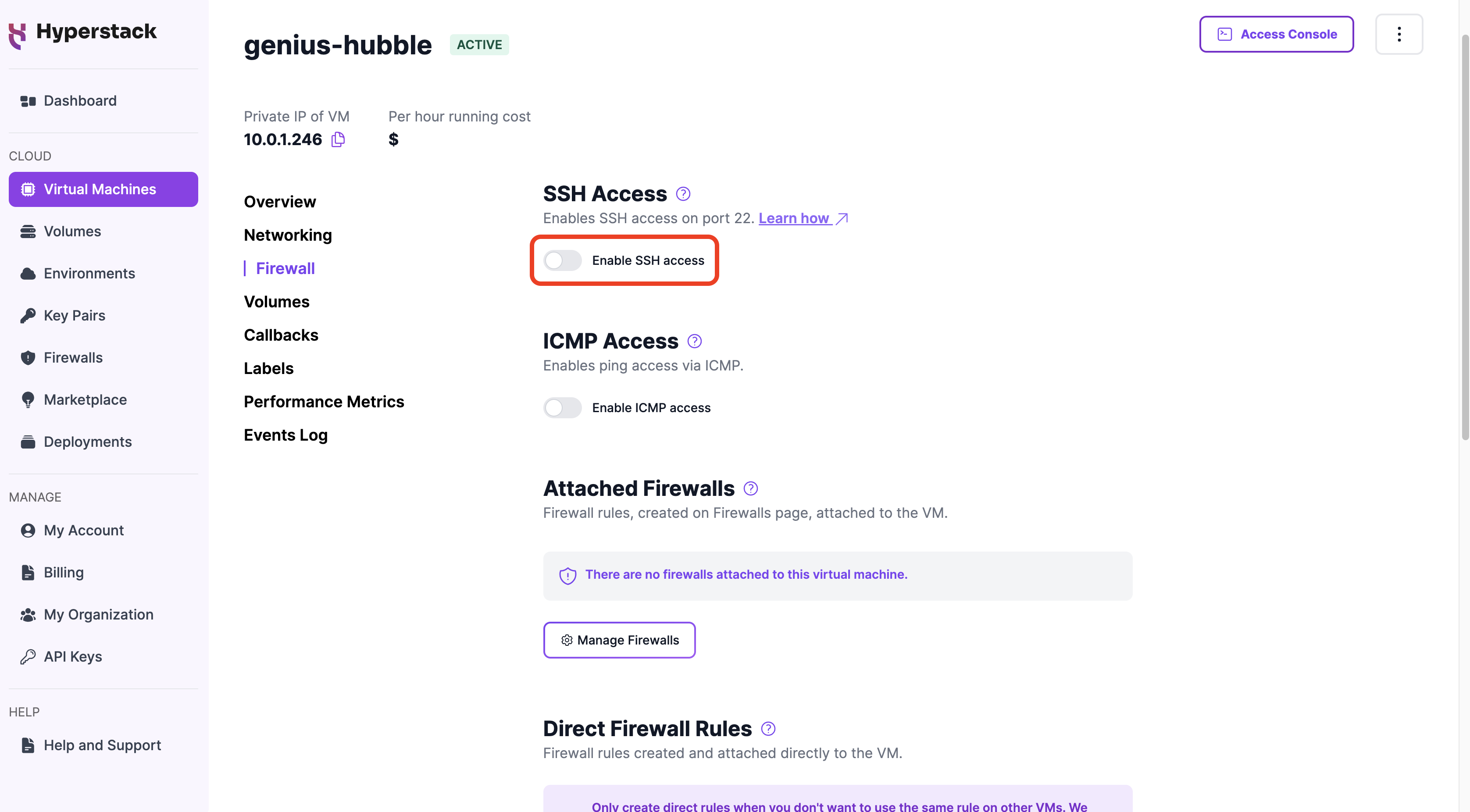Click the Firewalls sidebar icon

27,357
